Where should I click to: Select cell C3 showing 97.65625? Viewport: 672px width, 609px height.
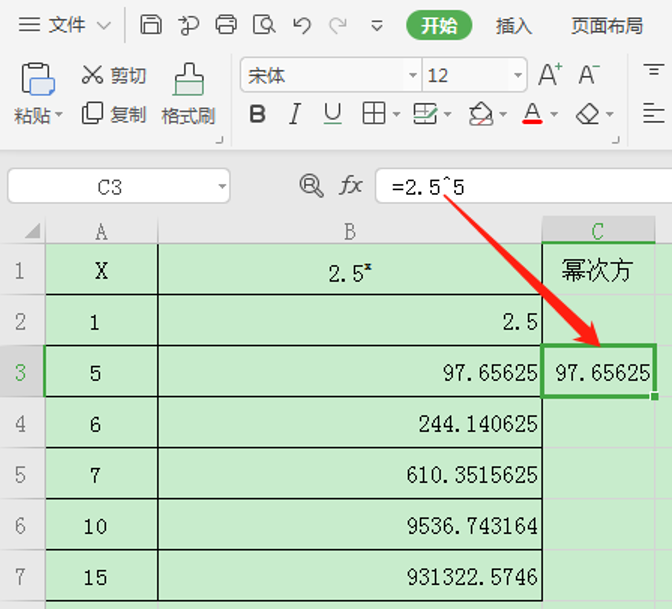click(598, 372)
